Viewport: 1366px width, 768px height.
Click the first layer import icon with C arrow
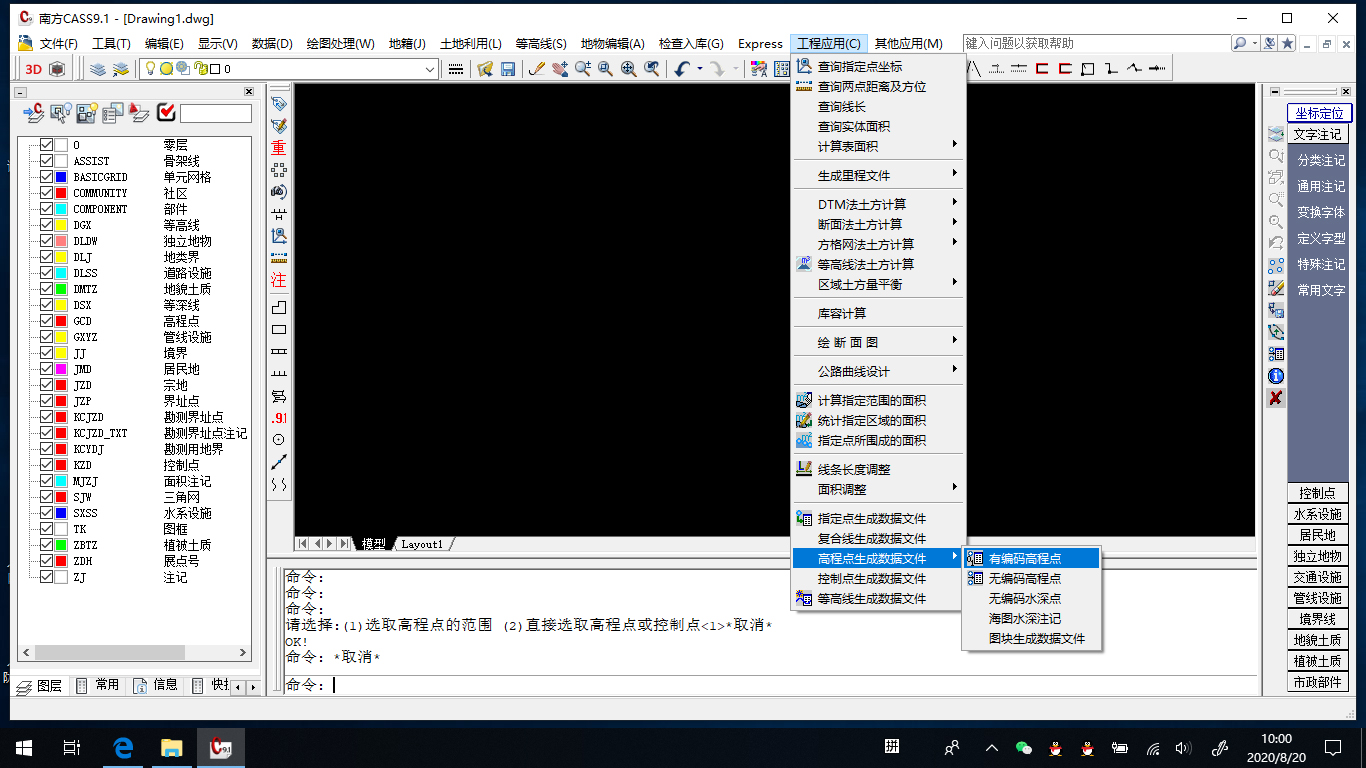point(34,112)
